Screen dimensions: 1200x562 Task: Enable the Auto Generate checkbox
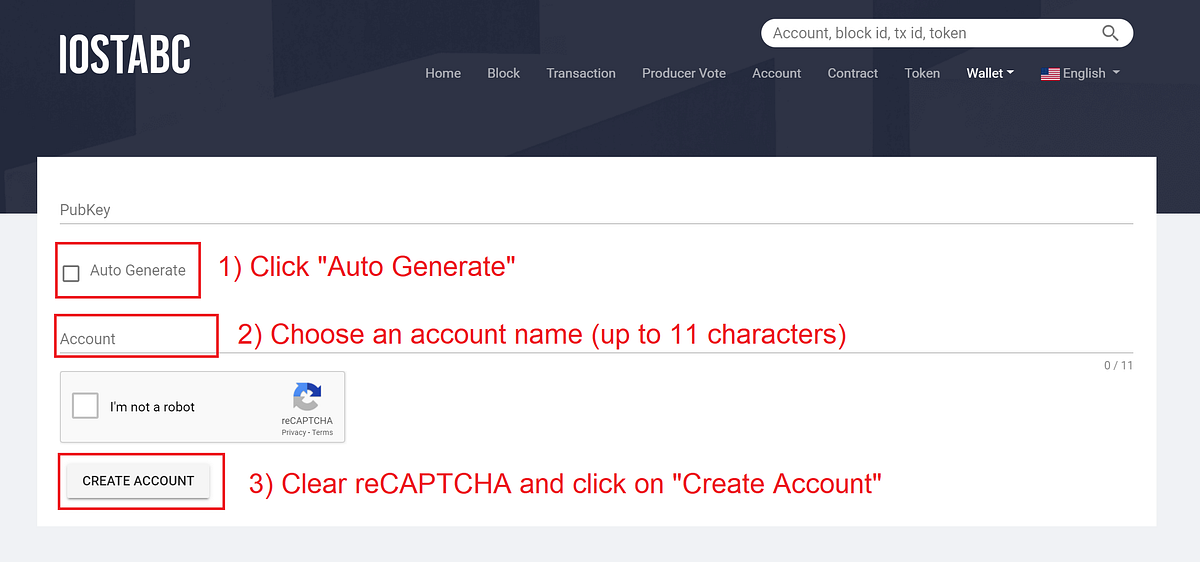coord(71,273)
